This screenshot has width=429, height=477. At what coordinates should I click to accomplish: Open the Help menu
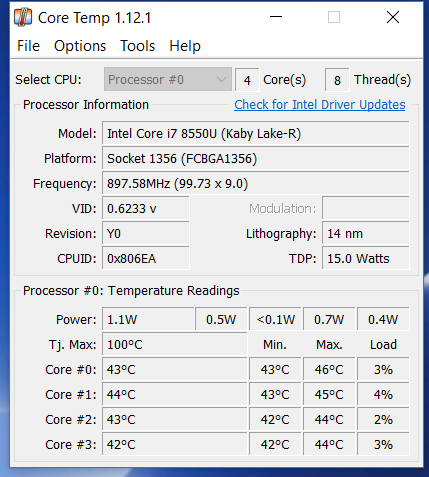(185, 46)
